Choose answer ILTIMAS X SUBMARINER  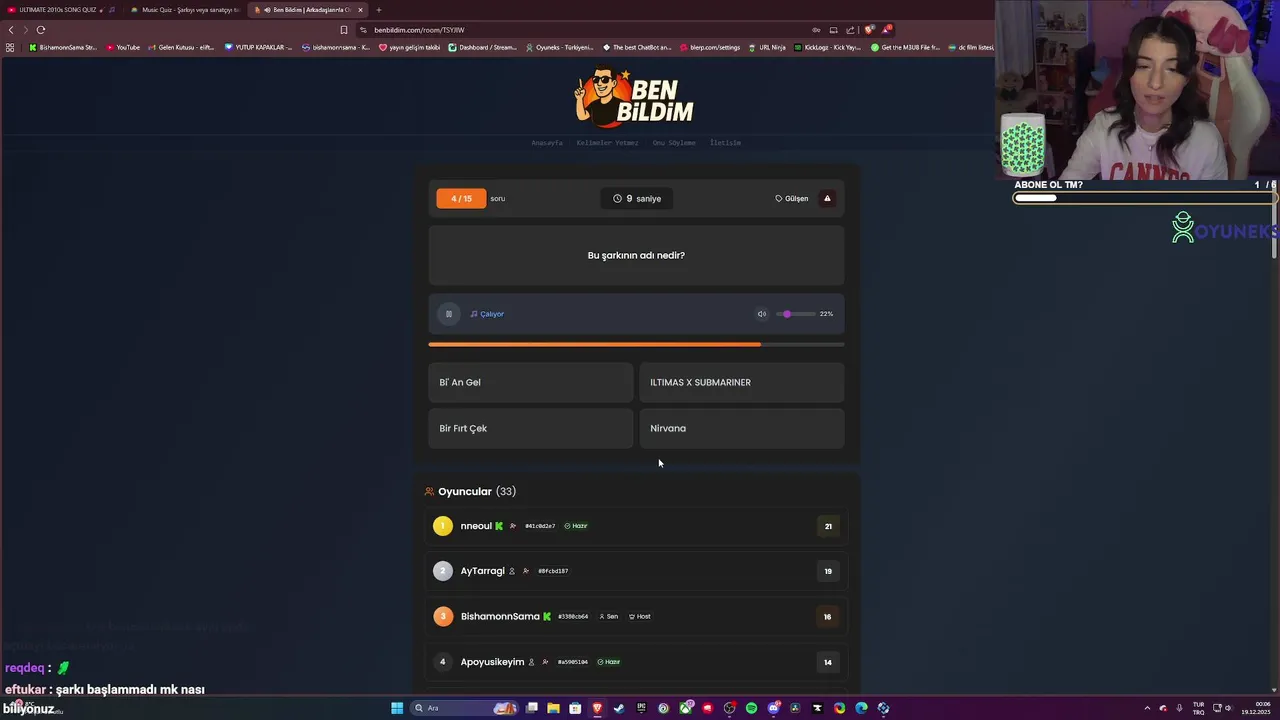742,382
